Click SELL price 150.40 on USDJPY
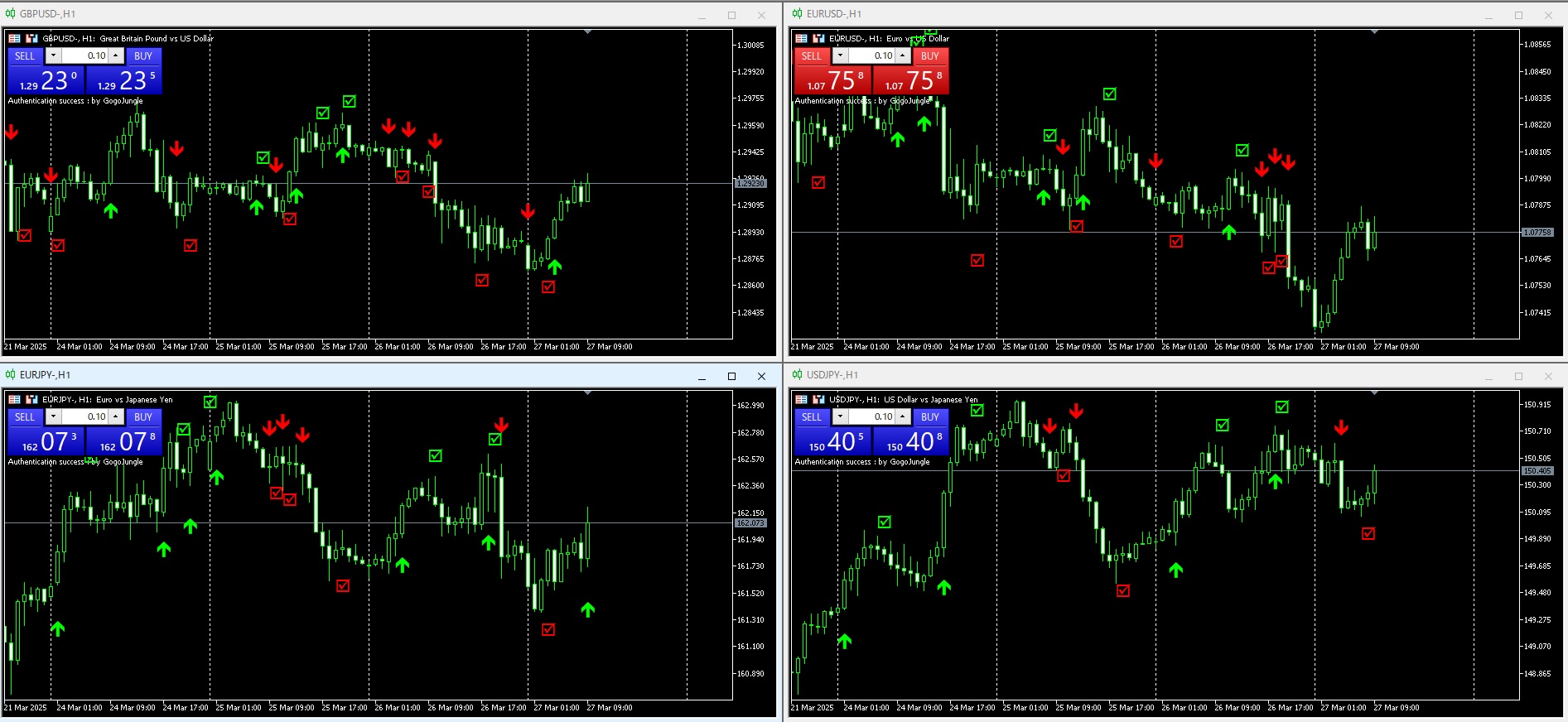Screen dimensions: 1568x722 (x=833, y=441)
